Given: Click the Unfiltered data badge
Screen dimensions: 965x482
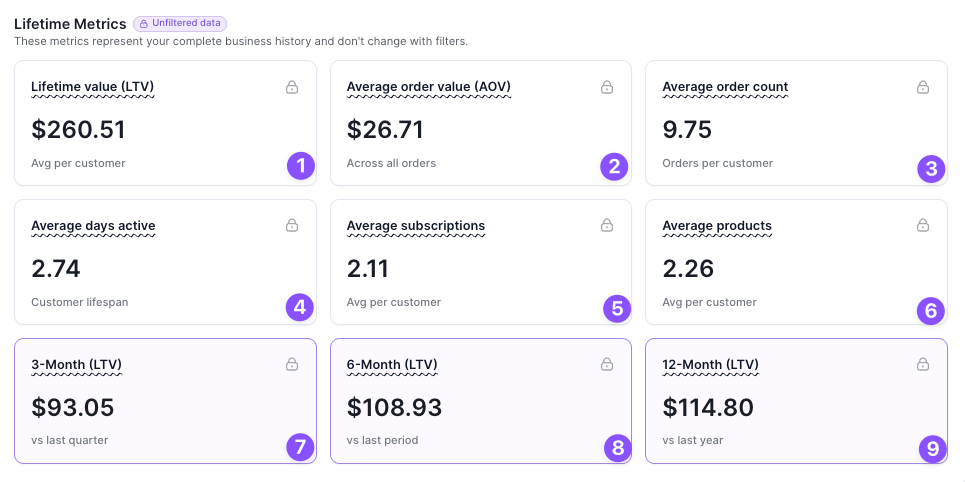Looking at the screenshot, I should click(x=180, y=23).
